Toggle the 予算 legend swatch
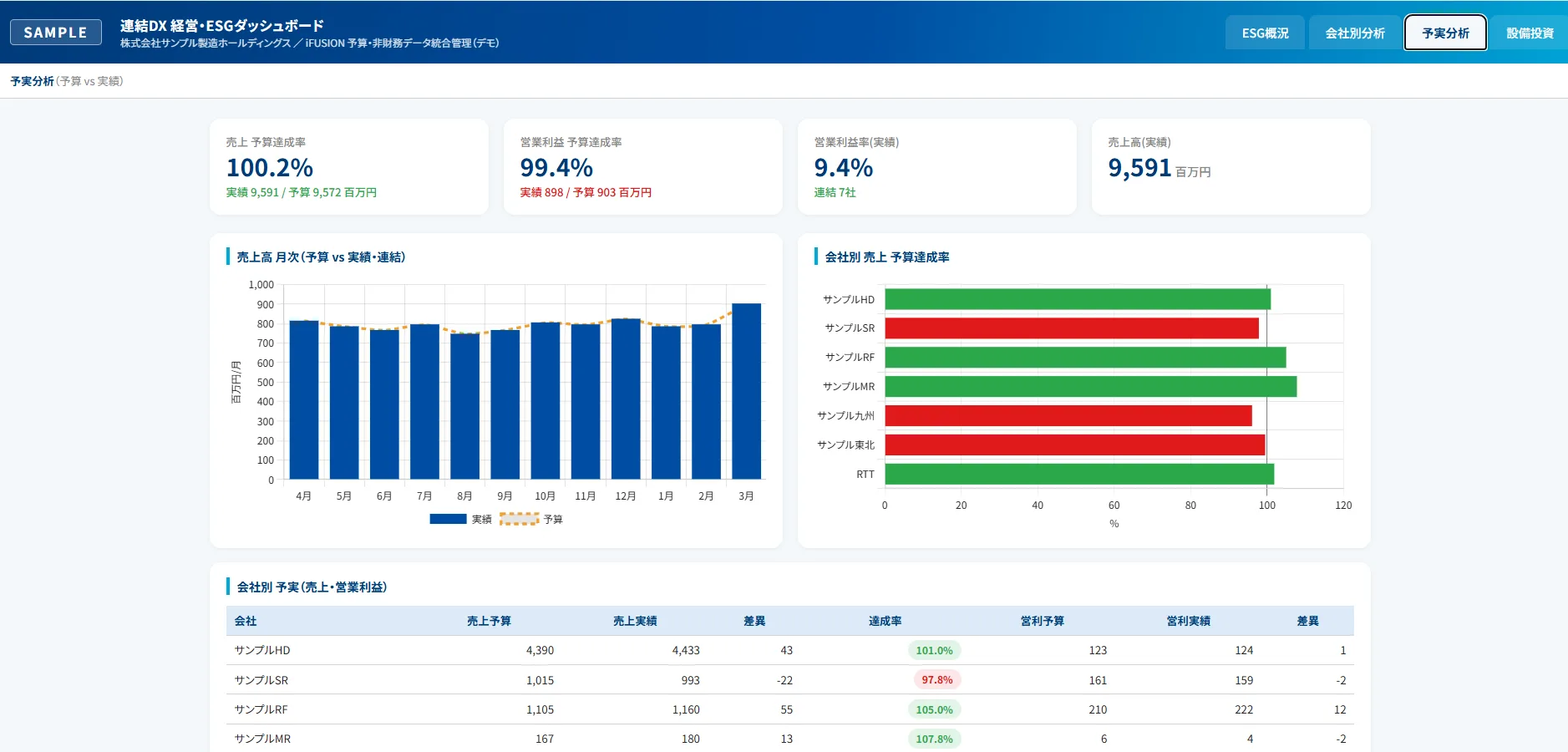The width and height of the screenshot is (1568, 752). [x=519, y=519]
